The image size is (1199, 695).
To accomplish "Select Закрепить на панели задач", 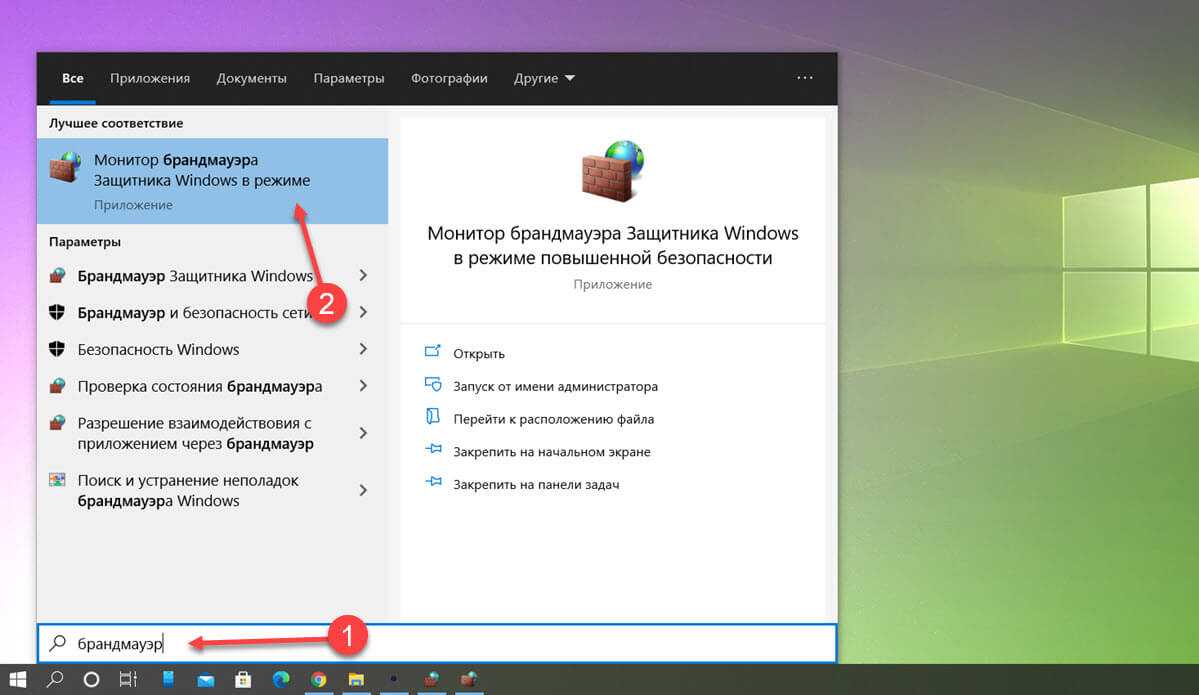I will coord(536,484).
